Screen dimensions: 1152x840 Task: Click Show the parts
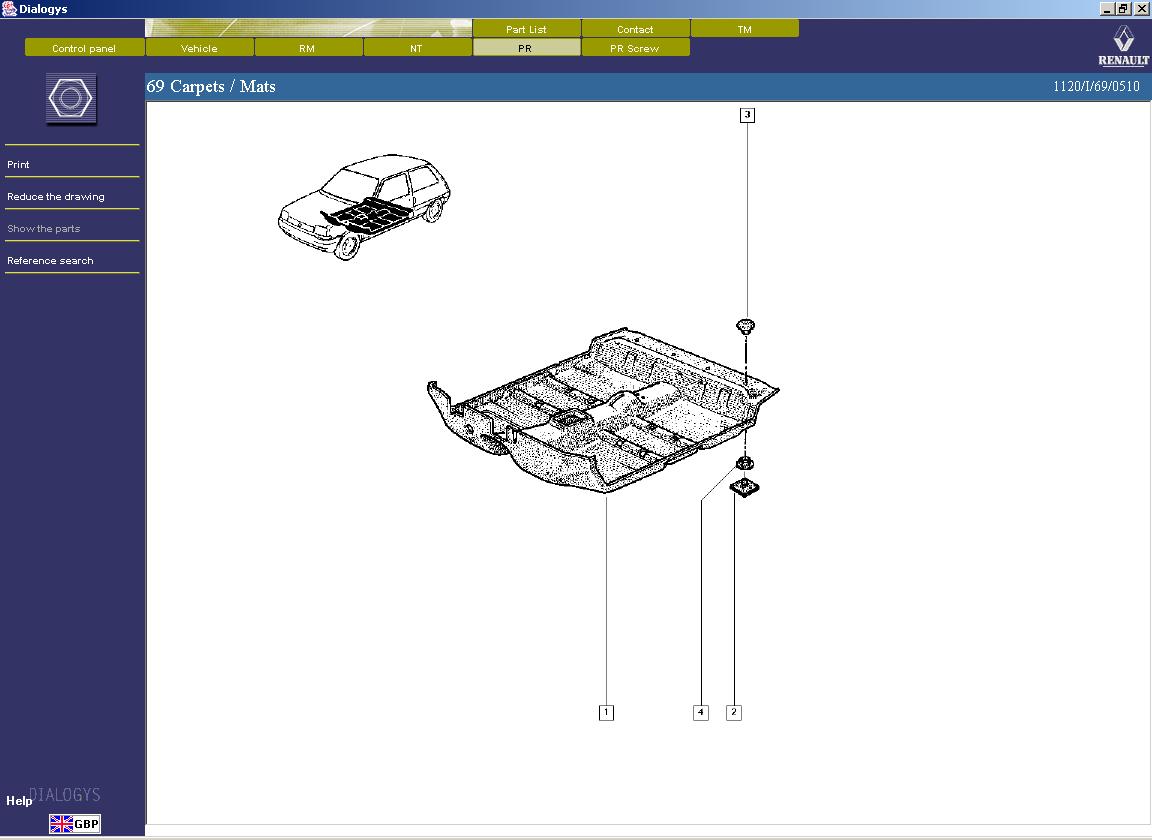click(43, 229)
